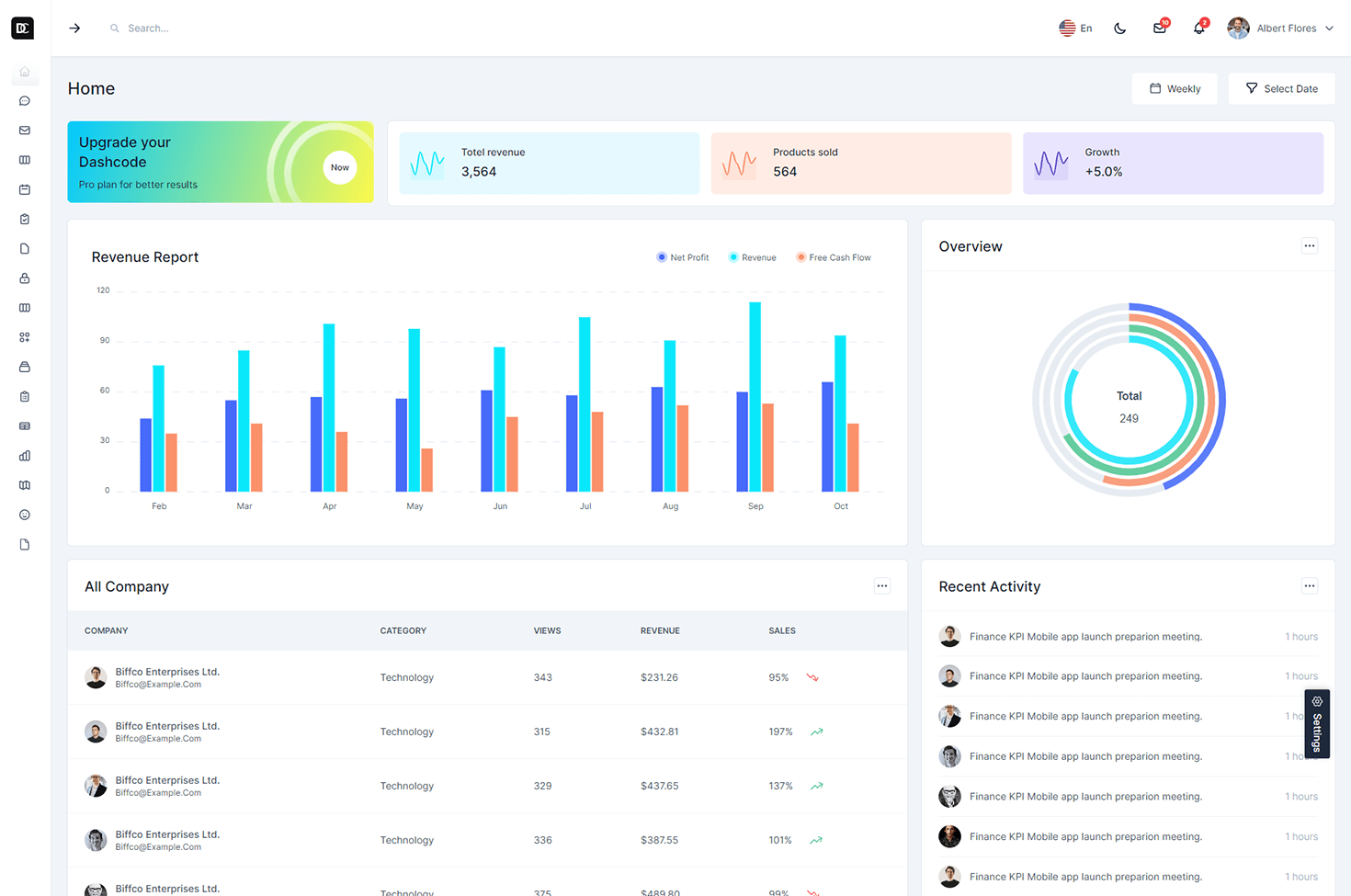Click the $437.65 revenue cell
Image resolution: width=1351 pixels, height=896 pixels.
[x=659, y=786]
